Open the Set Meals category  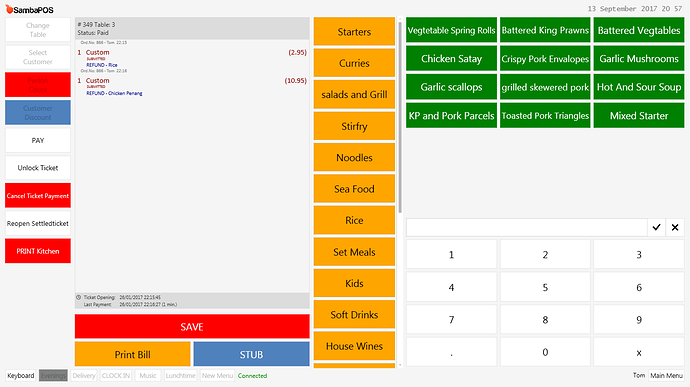(354, 252)
